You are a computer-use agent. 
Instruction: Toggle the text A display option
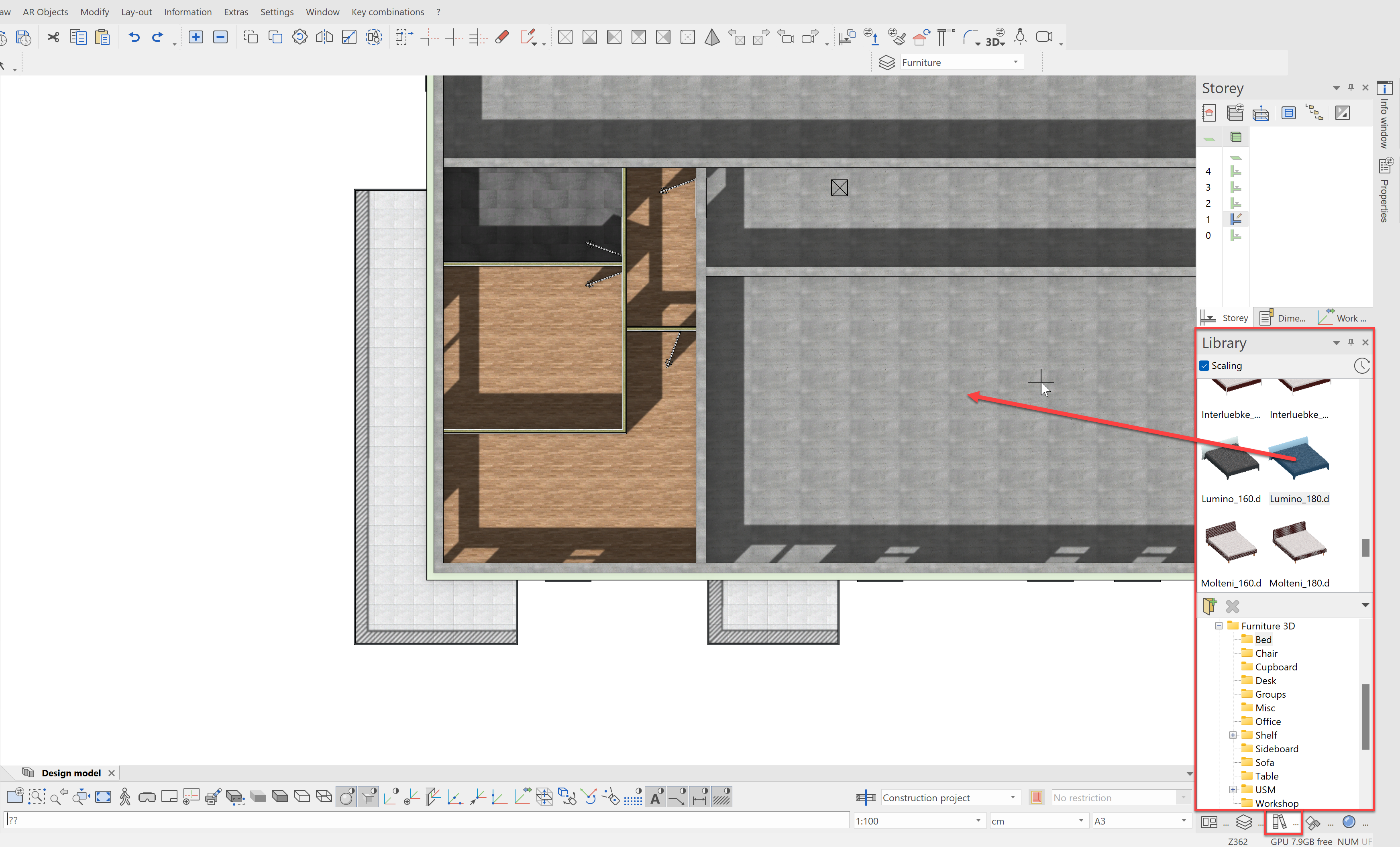pyautogui.click(x=655, y=798)
